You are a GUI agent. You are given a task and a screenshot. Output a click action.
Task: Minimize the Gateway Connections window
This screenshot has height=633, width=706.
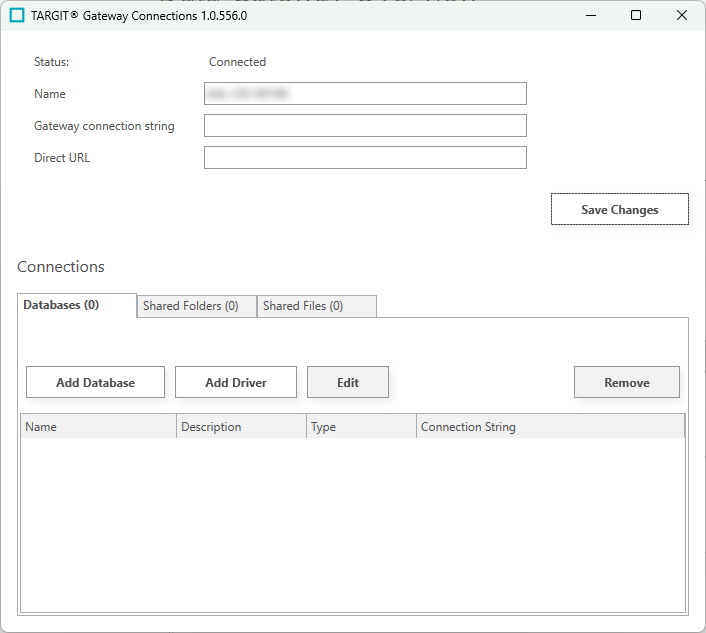pyautogui.click(x=591, y=15)
